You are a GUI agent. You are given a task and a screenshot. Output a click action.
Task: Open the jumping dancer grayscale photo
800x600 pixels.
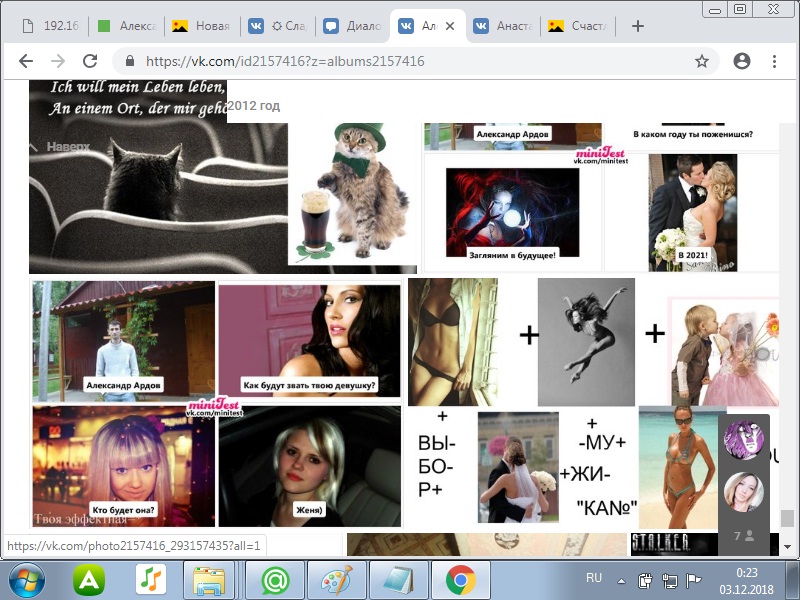(x=586, y=342)
